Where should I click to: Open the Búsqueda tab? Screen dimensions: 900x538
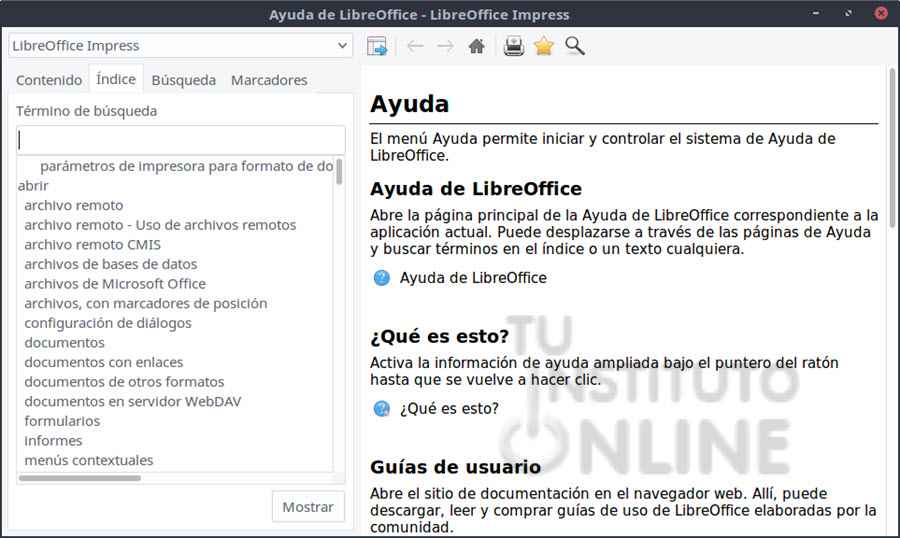click(x=183, y=80)
